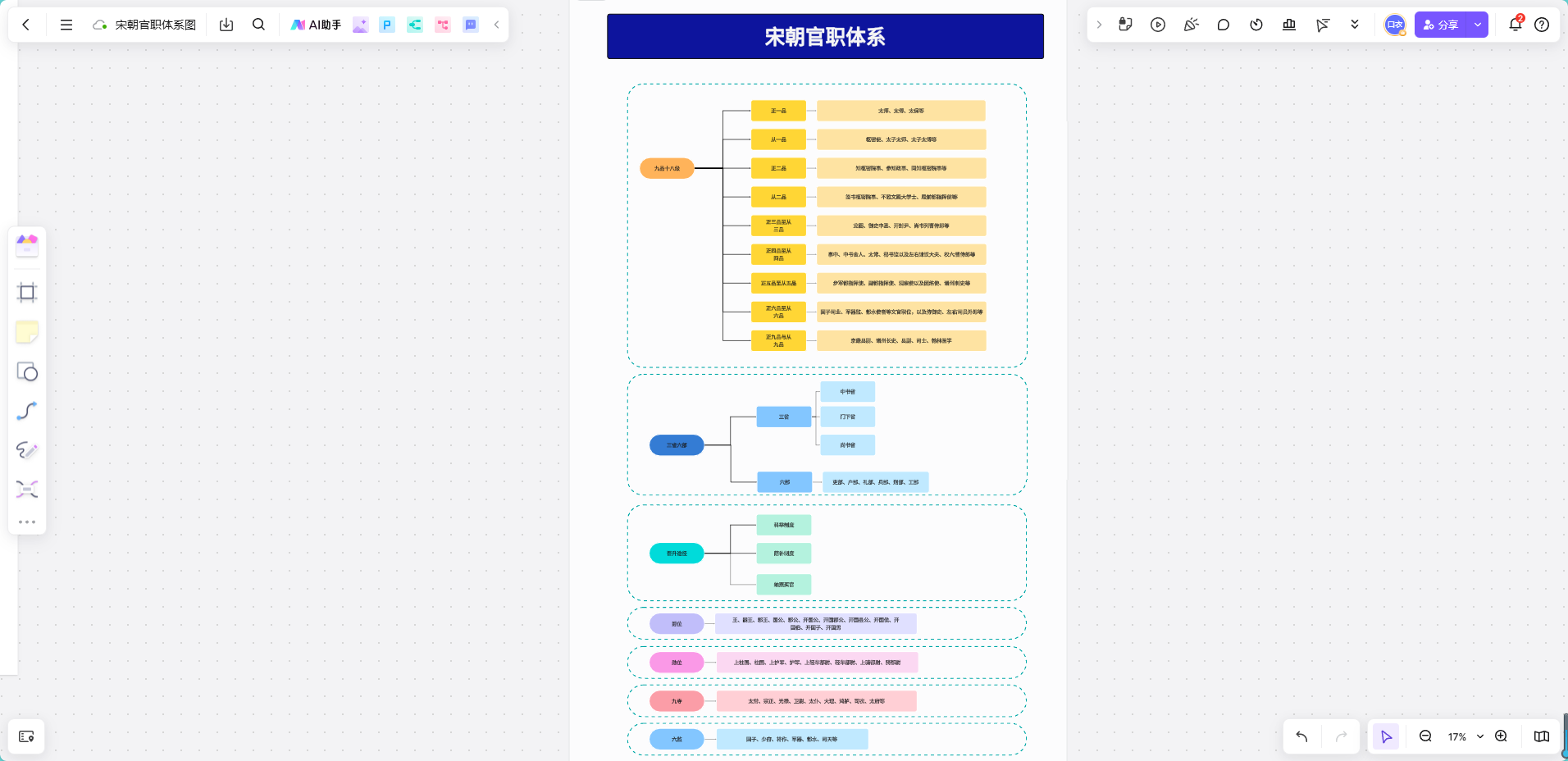Zoom in with plus magnifier
1568x761 pixels.
pyautogui.click(x=1501, y=736)
